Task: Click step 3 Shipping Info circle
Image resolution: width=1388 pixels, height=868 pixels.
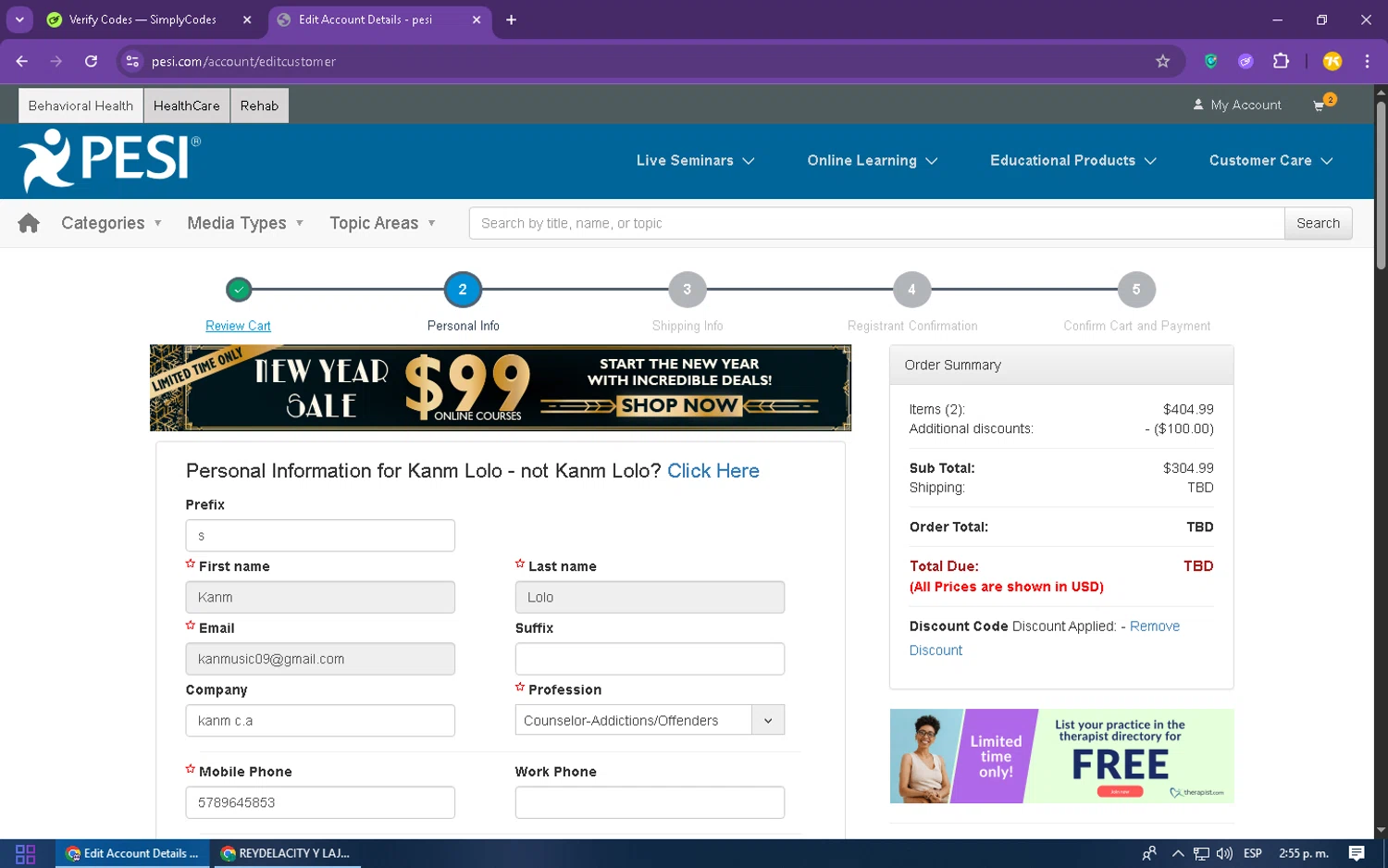Action: tap(687, 290)
